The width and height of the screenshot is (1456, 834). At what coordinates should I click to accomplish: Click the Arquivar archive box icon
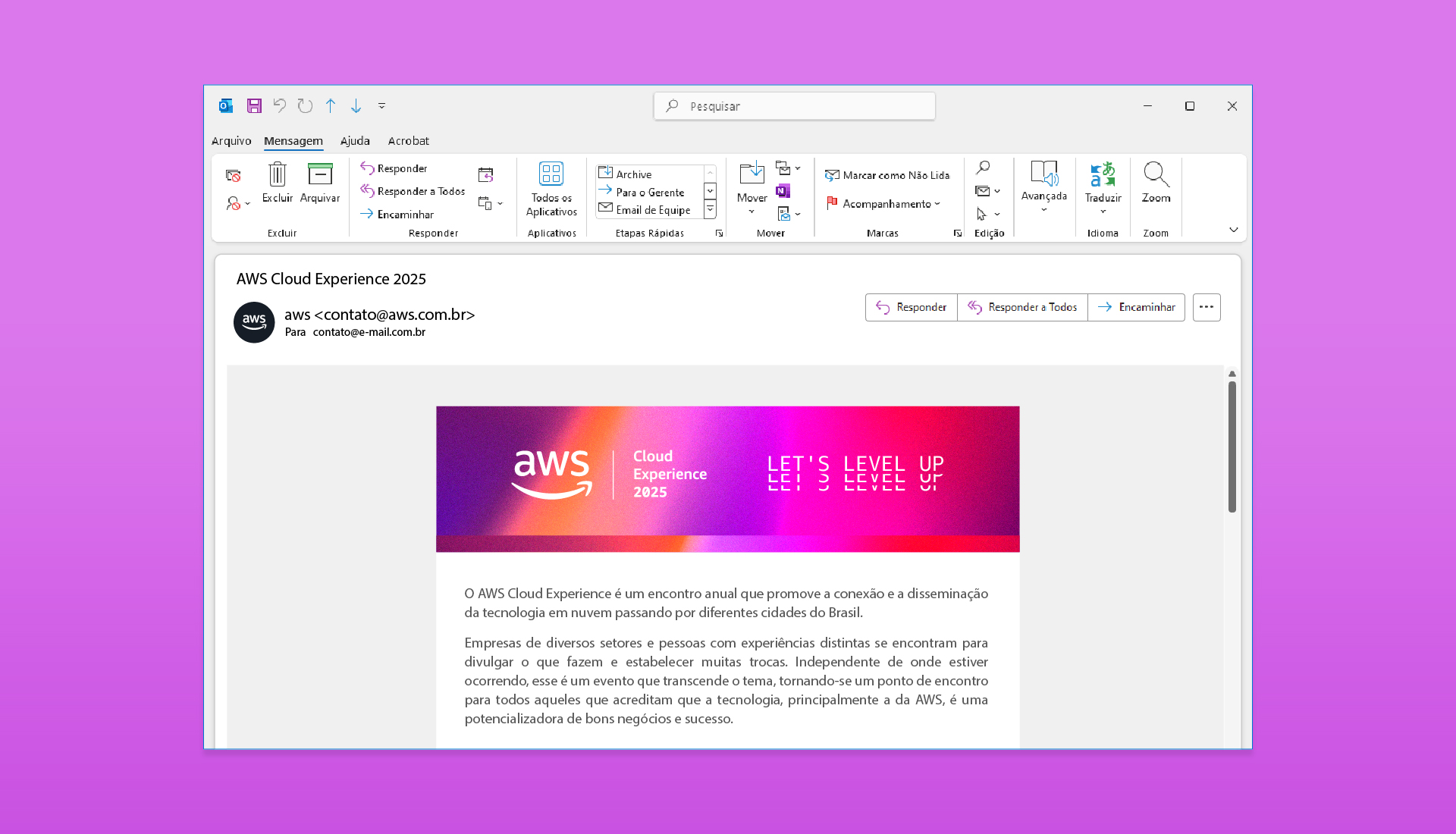320,175
